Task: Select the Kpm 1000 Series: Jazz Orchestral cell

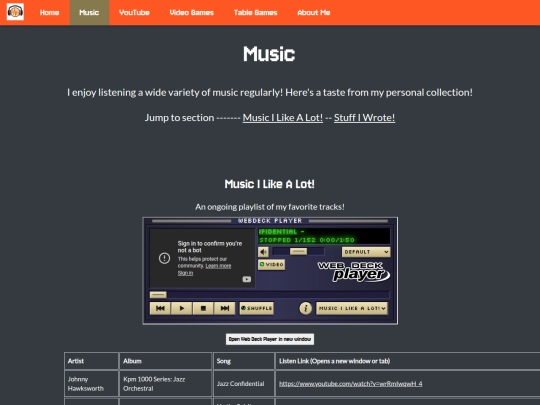Action: (165, 384)
